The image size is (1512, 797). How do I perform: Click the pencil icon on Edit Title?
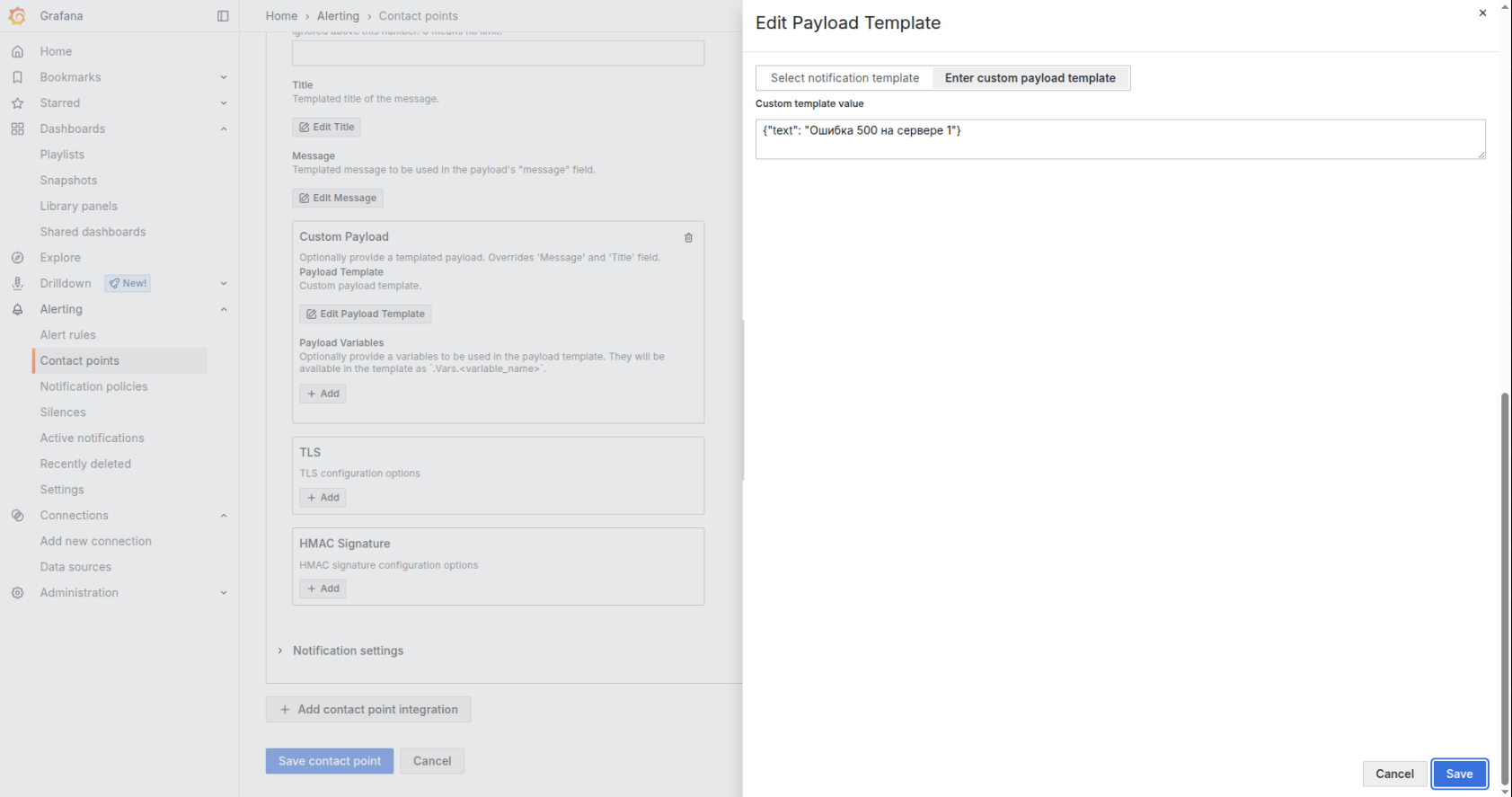coord(304,128)
